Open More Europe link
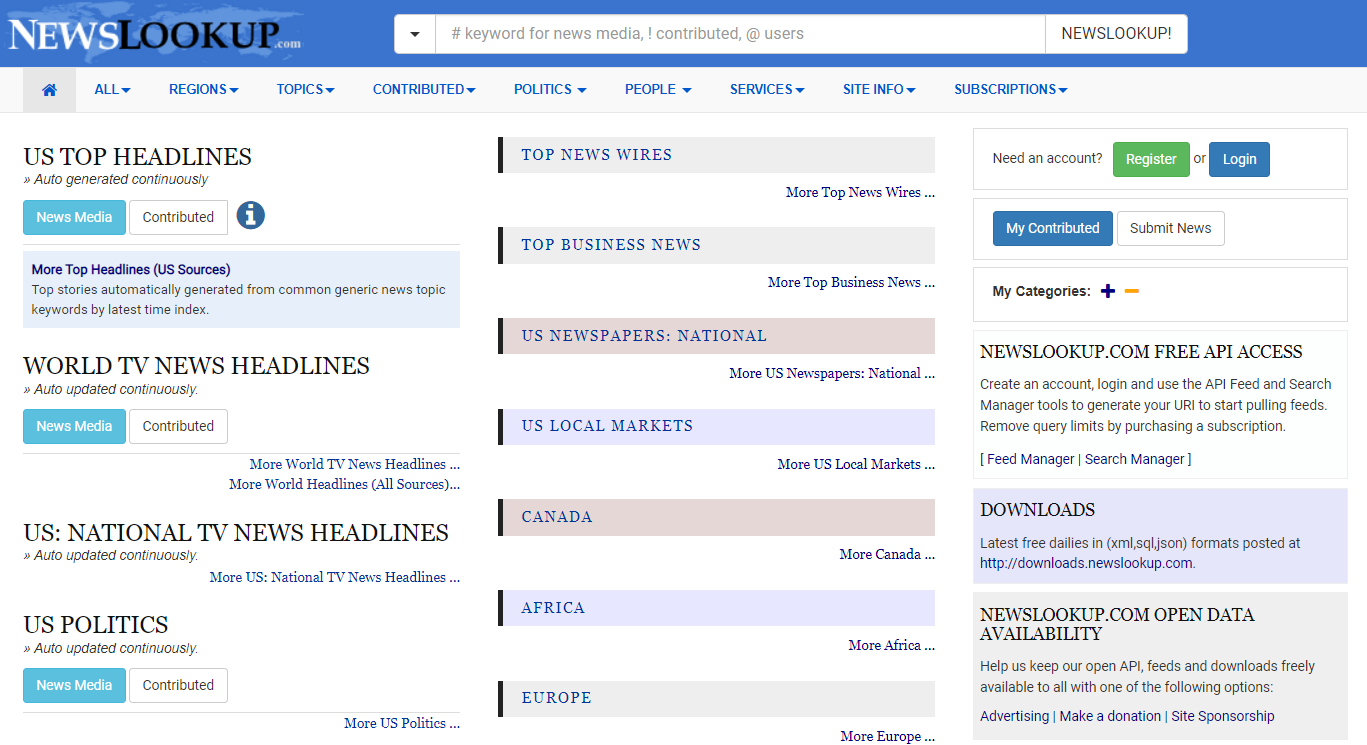The image size is (1367, 745). (x=887, y=736)
